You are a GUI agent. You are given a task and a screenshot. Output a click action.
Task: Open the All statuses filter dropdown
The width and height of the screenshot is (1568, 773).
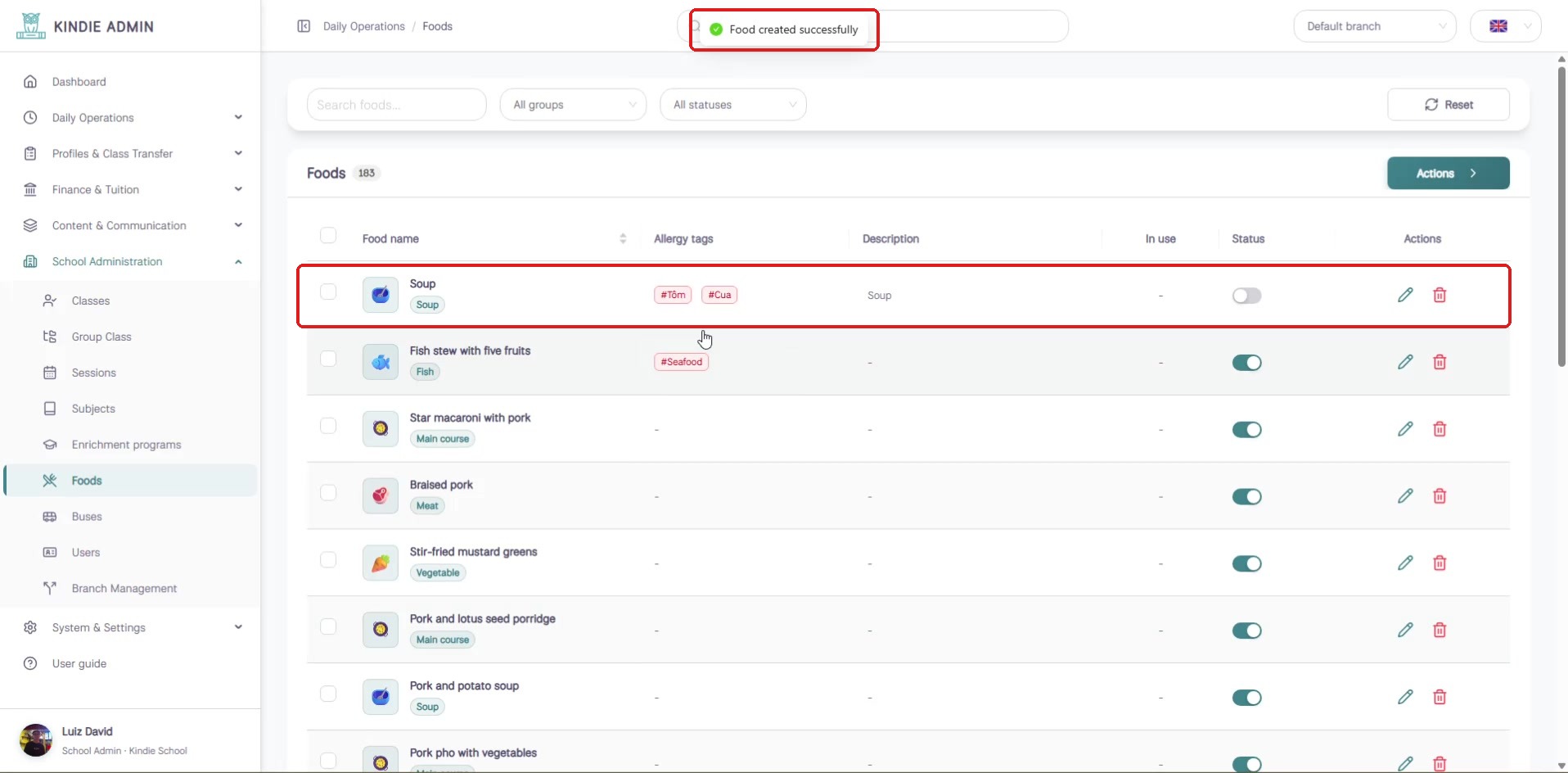(733, 105)
